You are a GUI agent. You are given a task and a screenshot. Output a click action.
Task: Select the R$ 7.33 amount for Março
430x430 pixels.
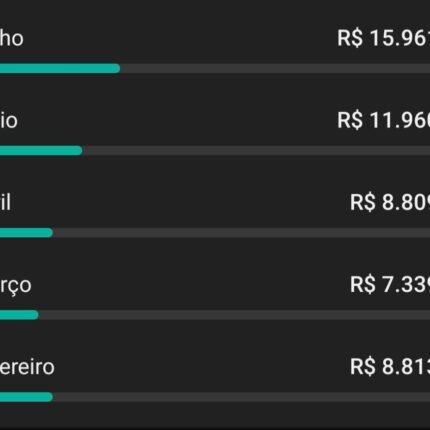[390, 285]
